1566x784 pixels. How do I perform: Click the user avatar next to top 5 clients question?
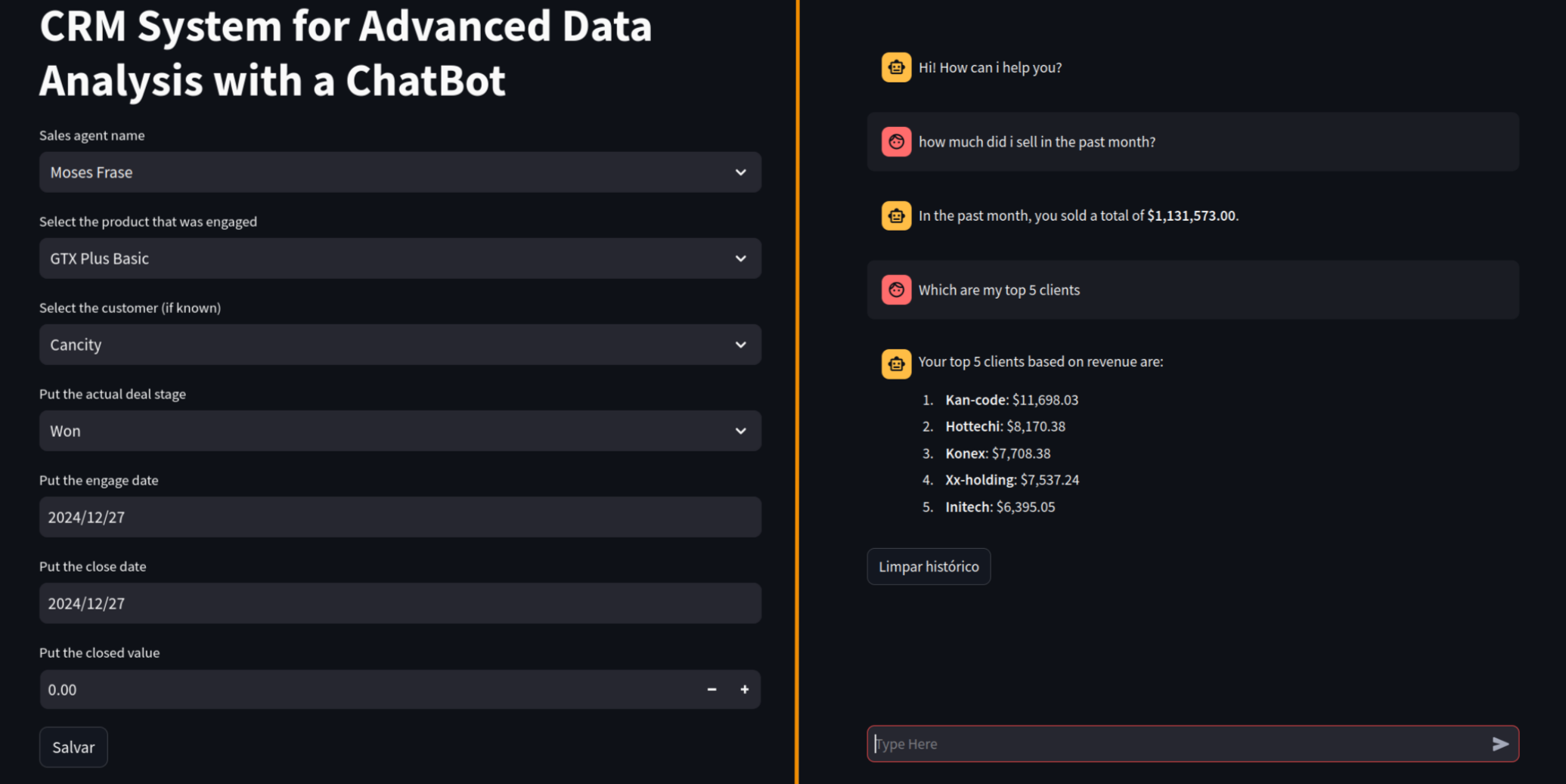coord(896,290)
